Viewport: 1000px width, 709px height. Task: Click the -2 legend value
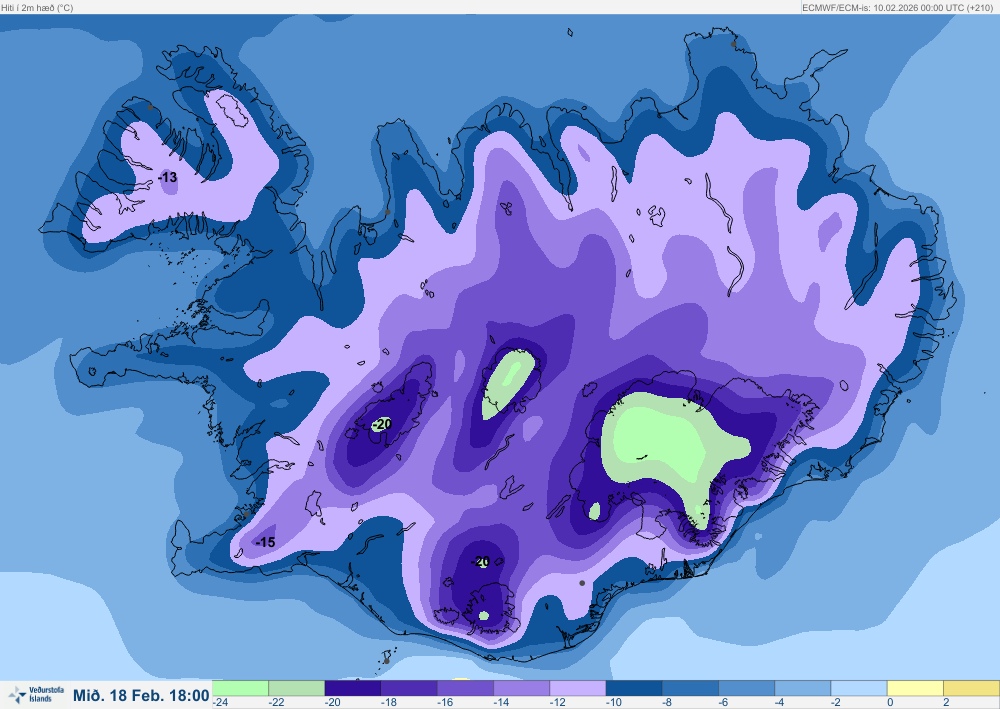(835, 703)
